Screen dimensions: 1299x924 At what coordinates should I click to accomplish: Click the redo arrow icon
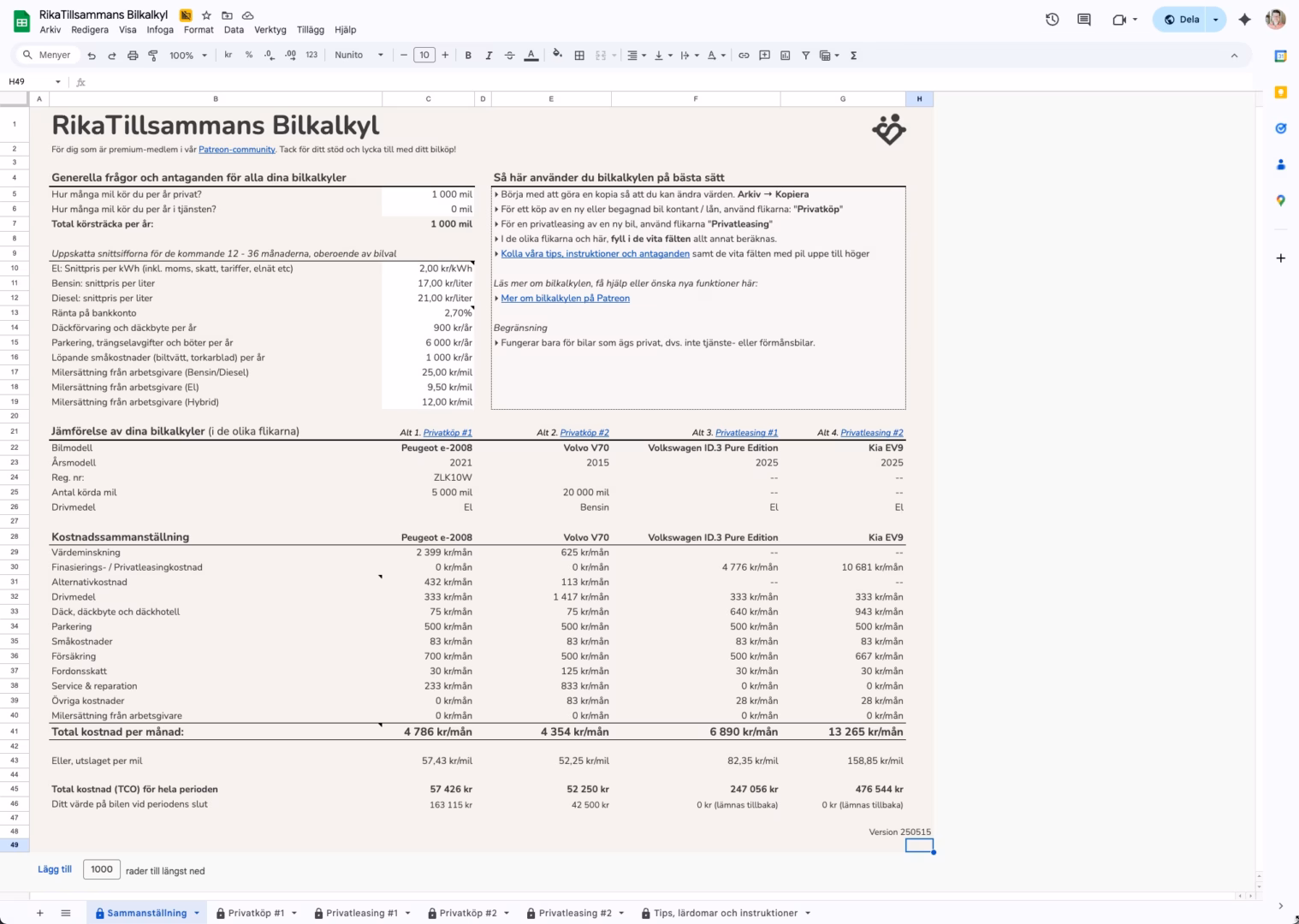[112, 56]
